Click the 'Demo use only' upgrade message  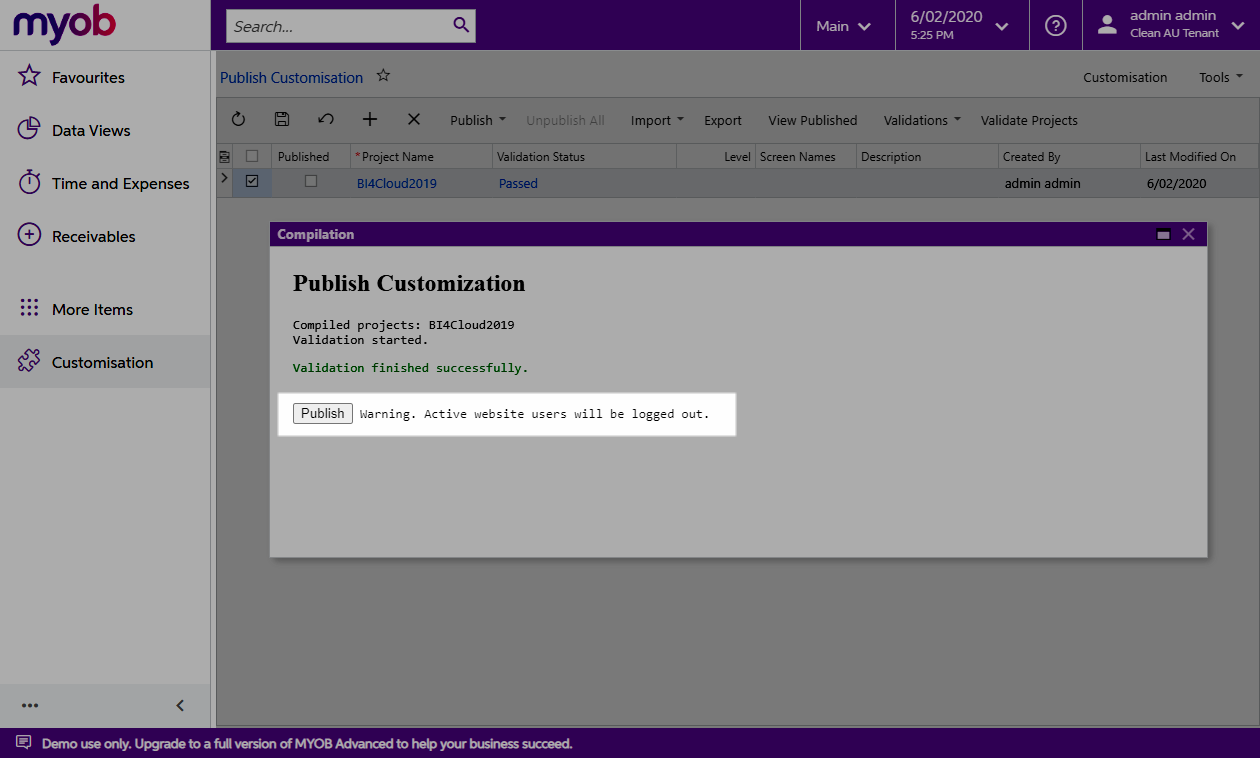(307, 743)
